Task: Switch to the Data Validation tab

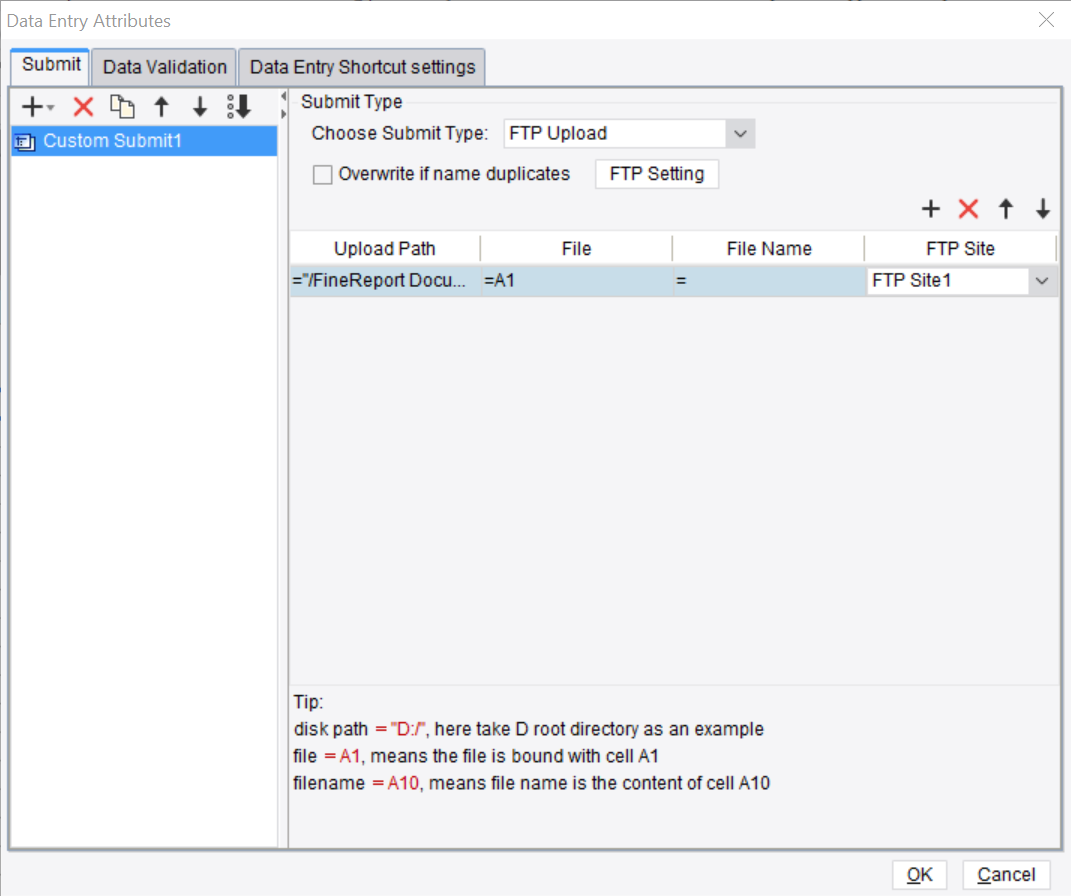Action: [x=165, y=67]
